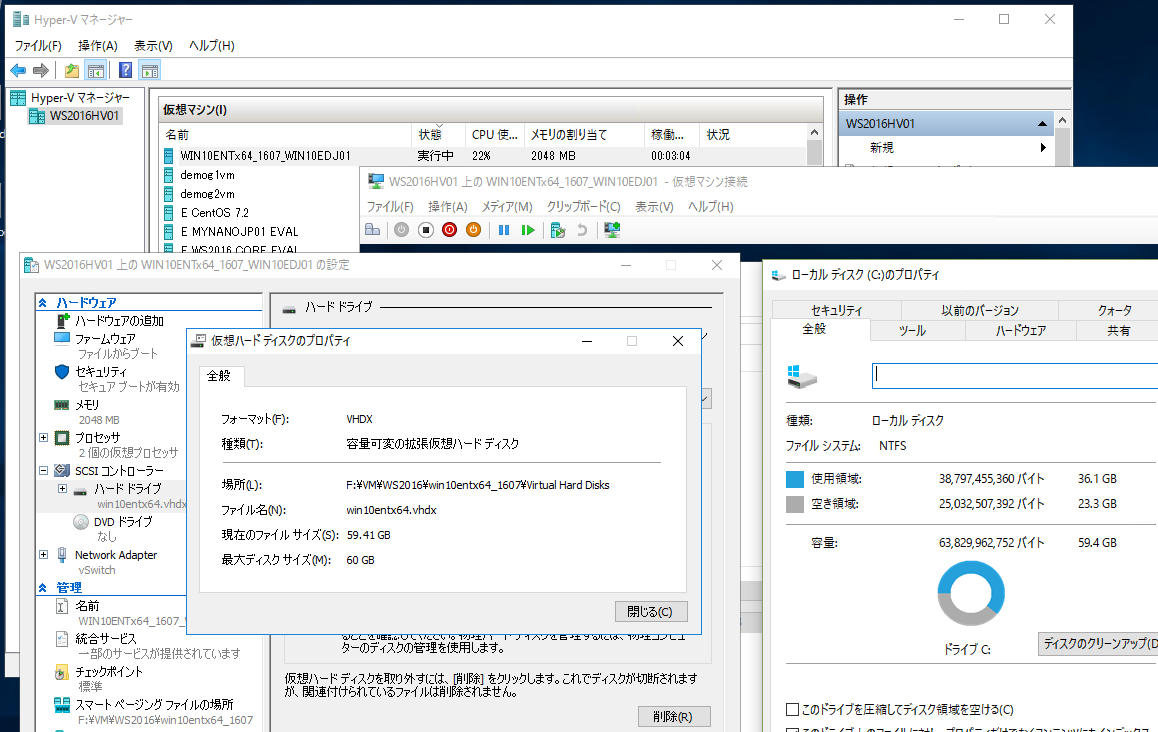Image resolution: width=1158 pixels, height=732 pixels.
Task: Open the blue Help question mark icon
Action: click(x=126, y=70)
